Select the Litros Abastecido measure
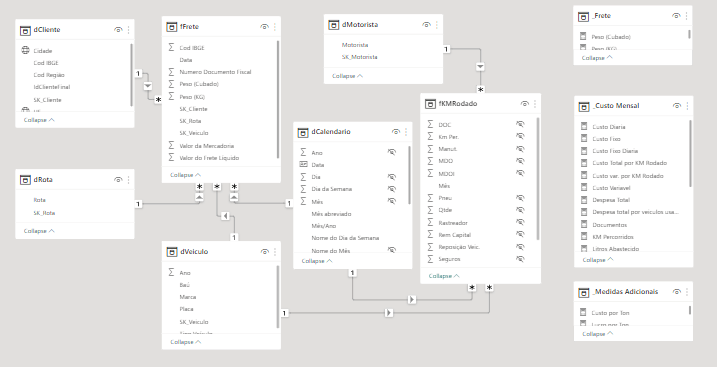Screen dimensions: 717x367 coord(615,249)
